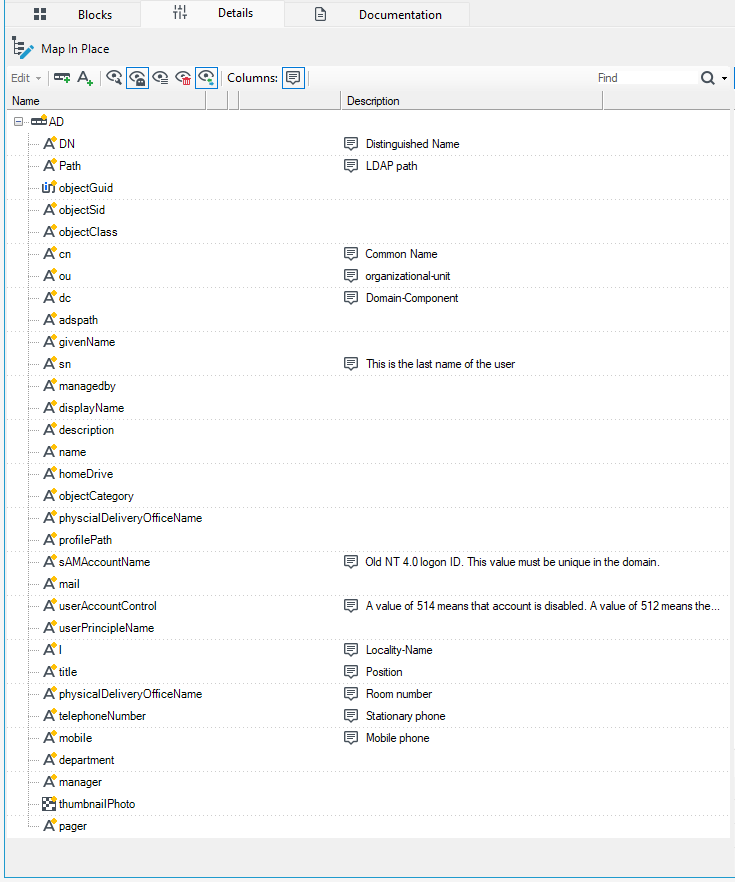Image resolution: width=735 pixels, height=882 pixels.
Task: Click the eye icon with list lines
Action: click(x=160, y=78)
